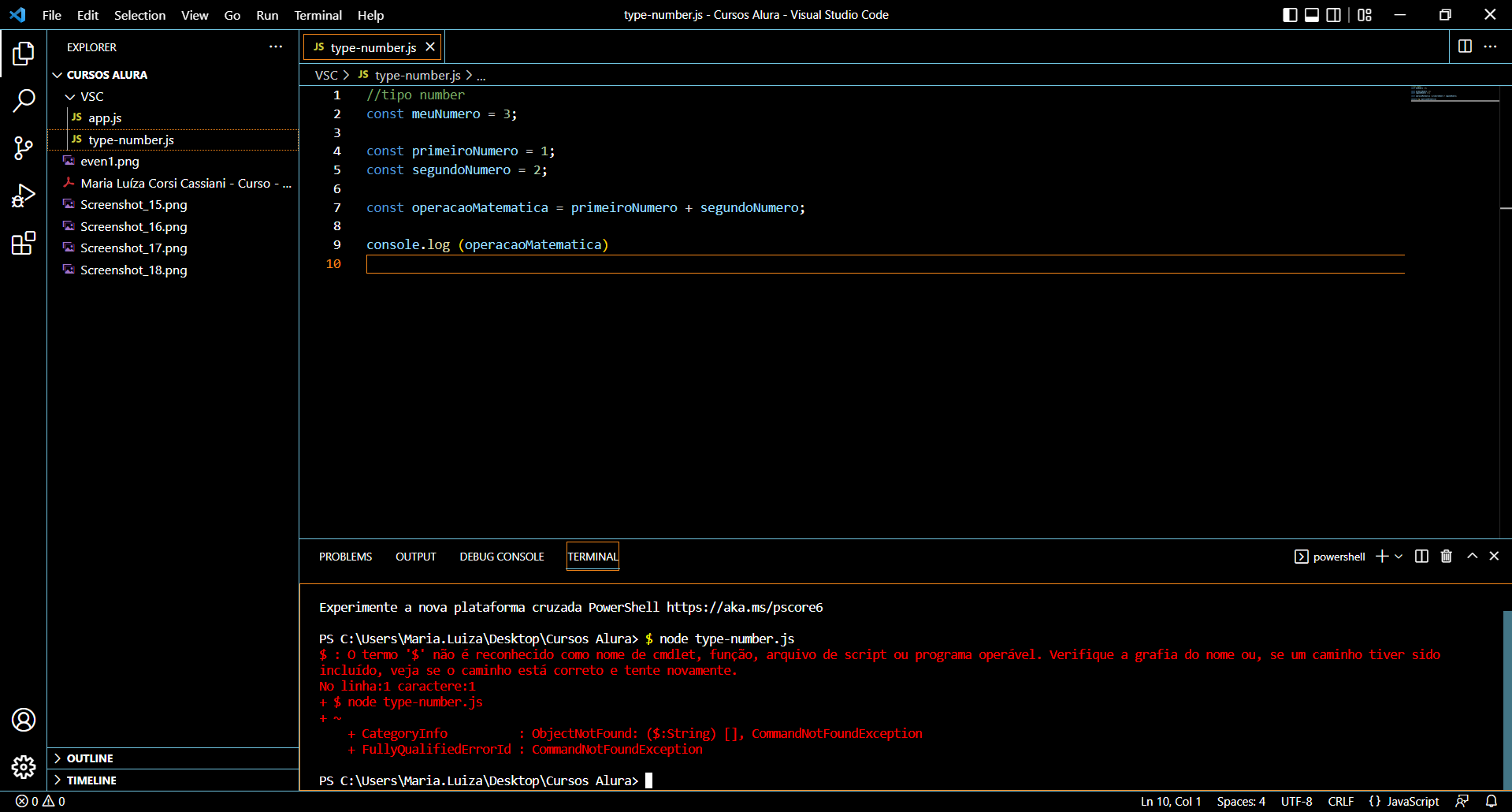
Task: Add a new terminal with plus icon
Action: (x=1382, y=557)
